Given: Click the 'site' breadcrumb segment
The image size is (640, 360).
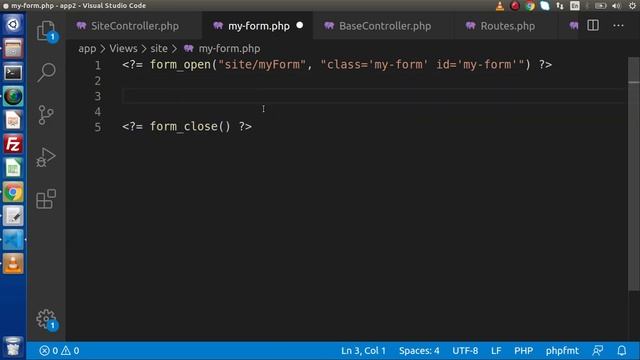Looking at the screenshot, I should coord(159,49).
